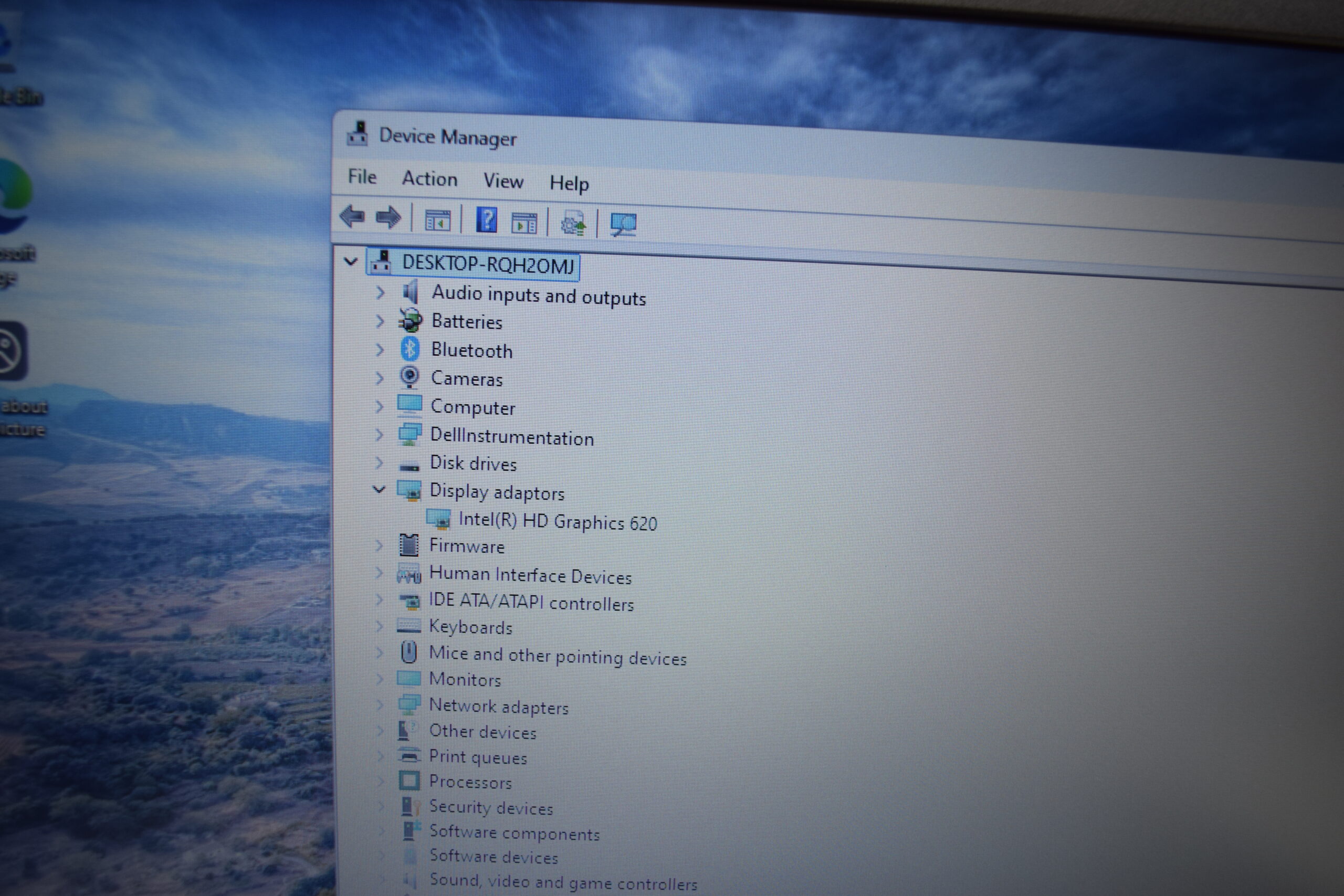This screenshot has height=896, width=1344.
Task: Select the Keyboards label
Action: (470, 627)
